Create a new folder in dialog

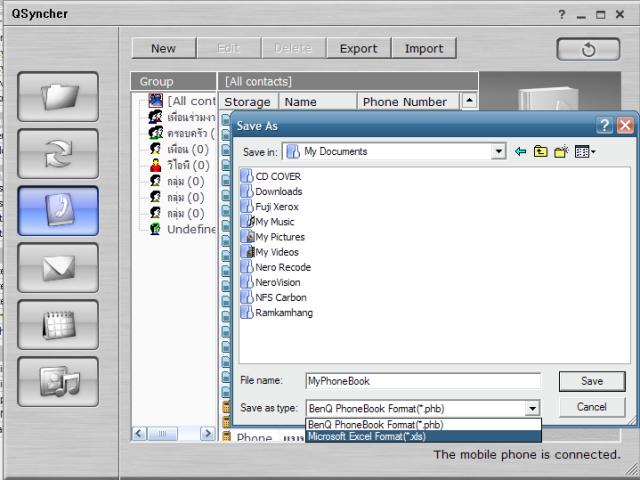click(561, 152)
